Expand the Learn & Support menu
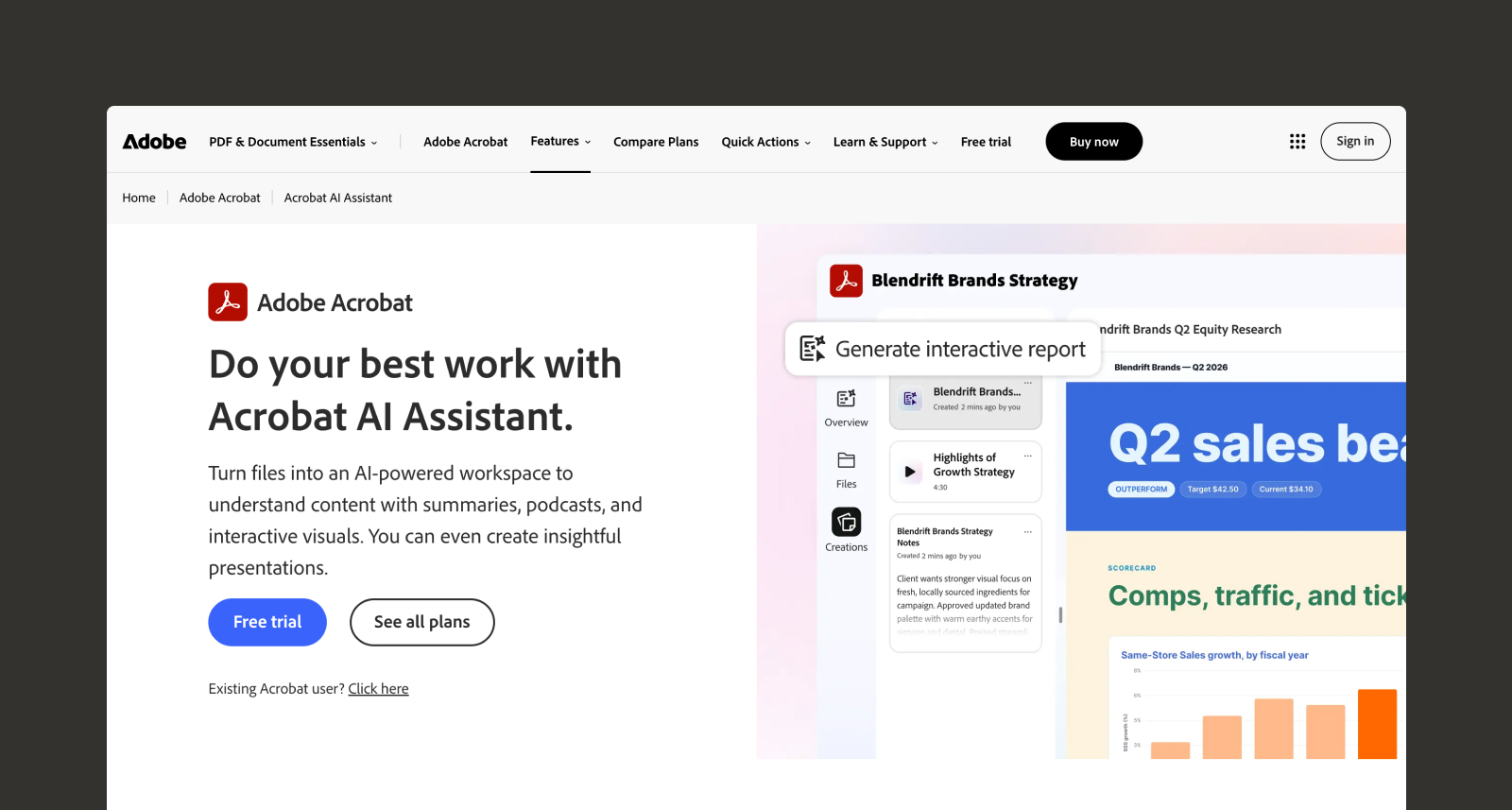1512x810 pixels. (x=885, y=142)
